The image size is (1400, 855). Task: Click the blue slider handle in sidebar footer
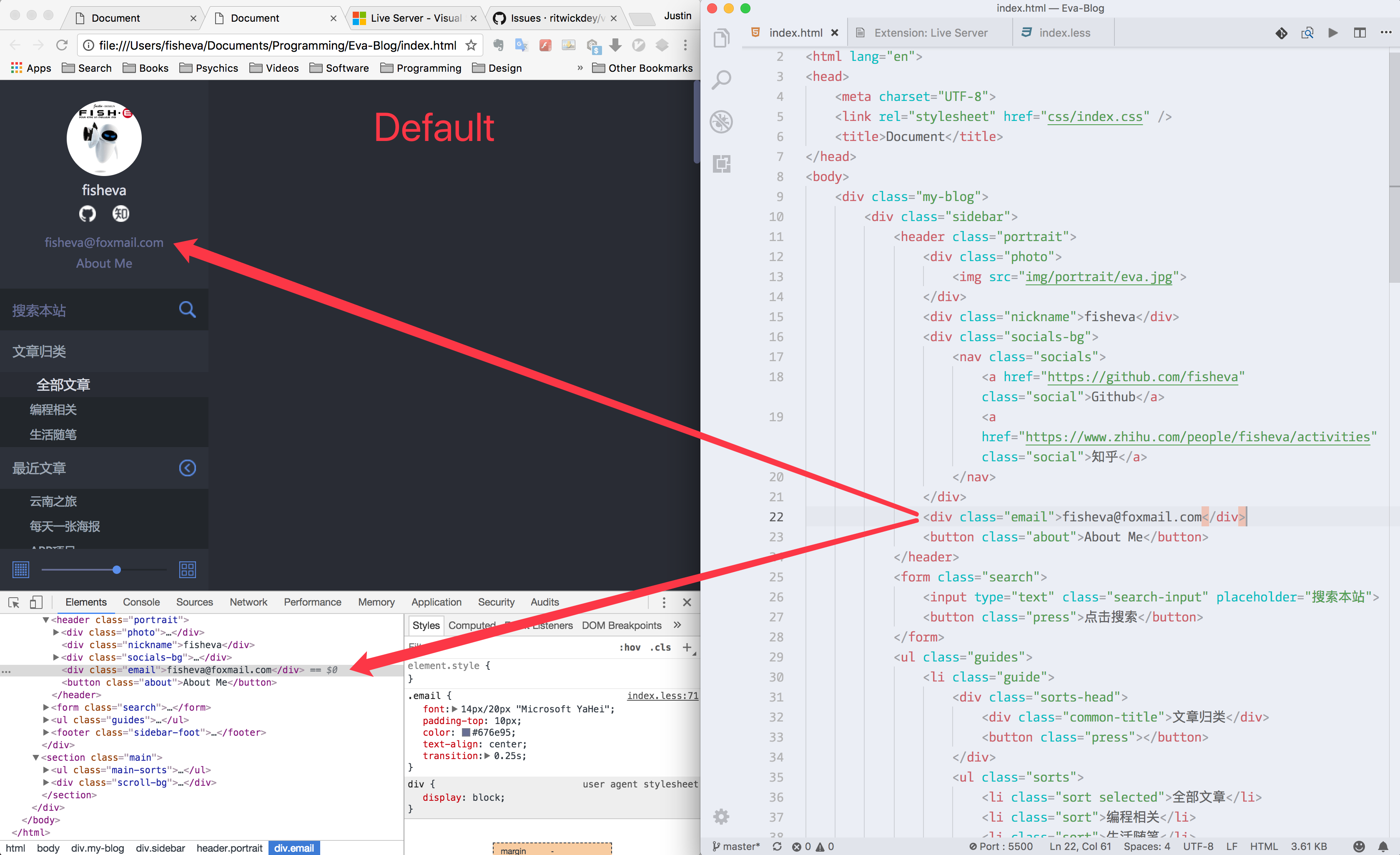[x=116, y=570]
